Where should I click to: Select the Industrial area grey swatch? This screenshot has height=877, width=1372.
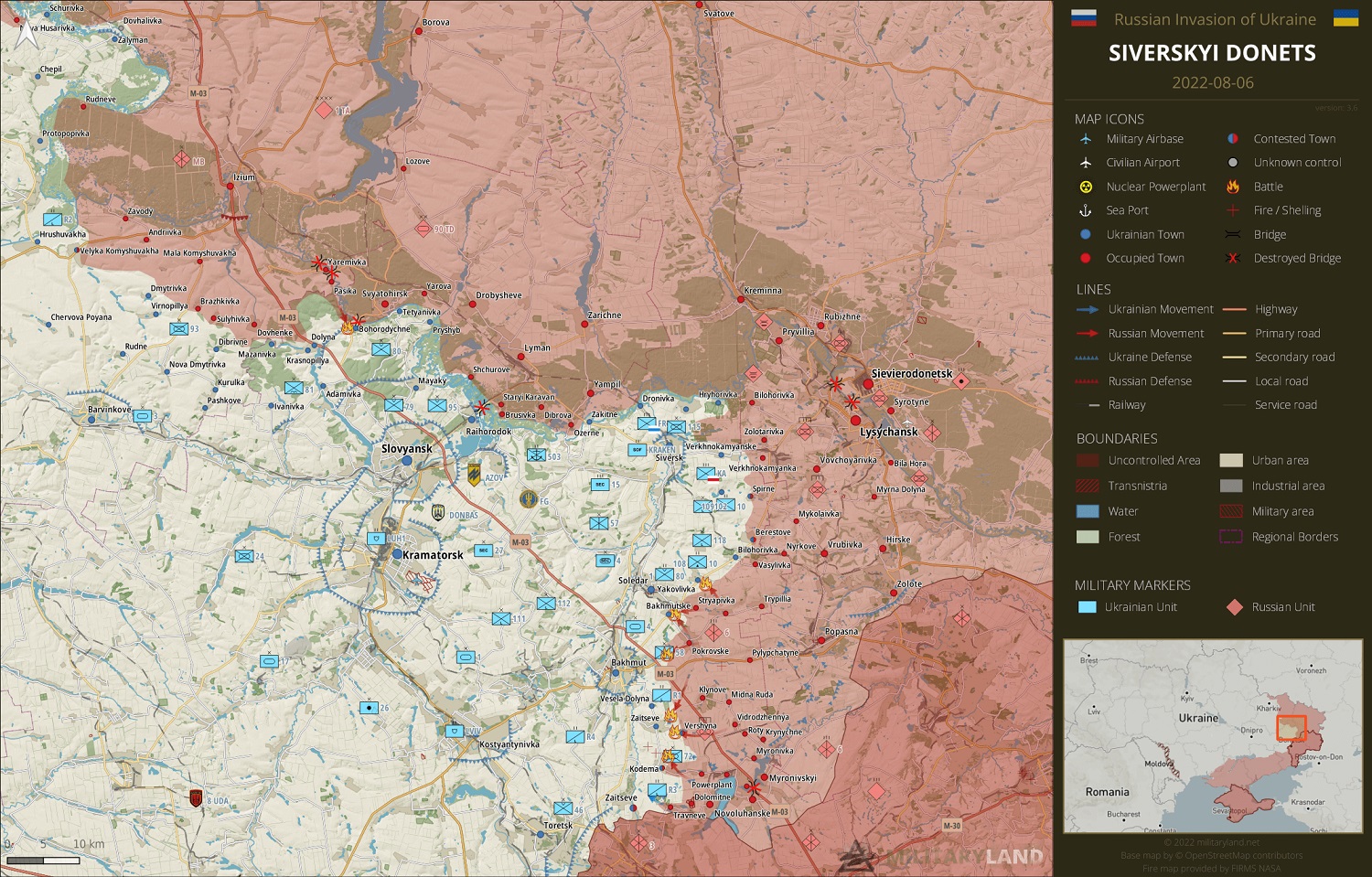(1231, 486)
